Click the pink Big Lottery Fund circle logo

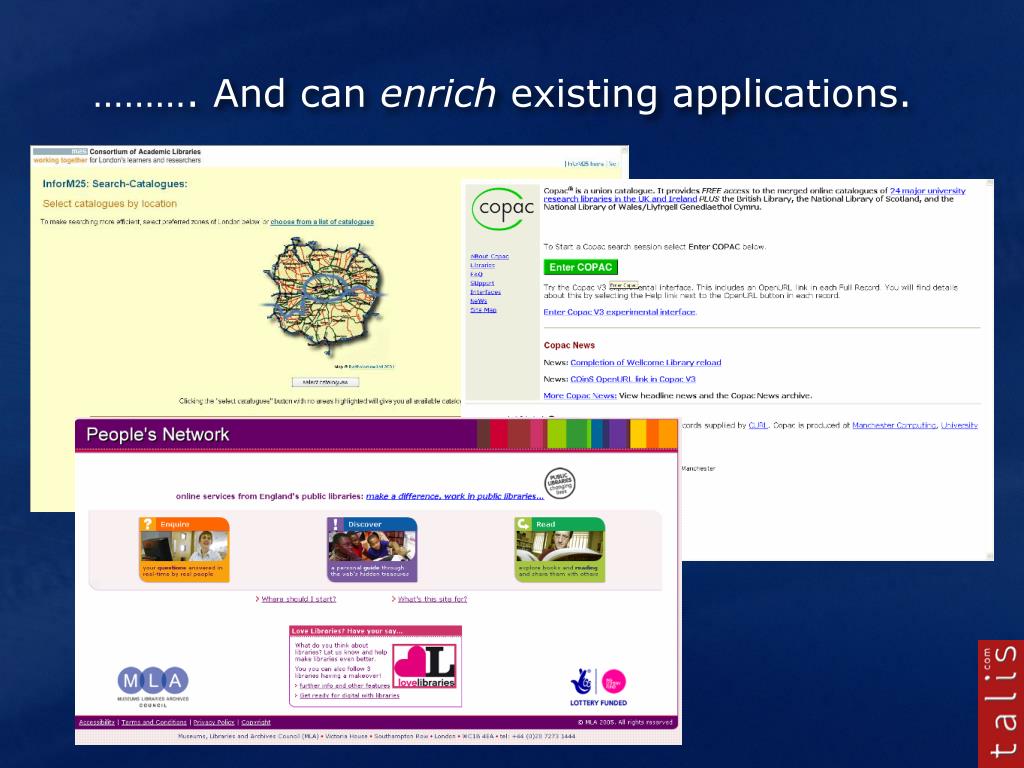pyautogui.click(x=613, y=682)
